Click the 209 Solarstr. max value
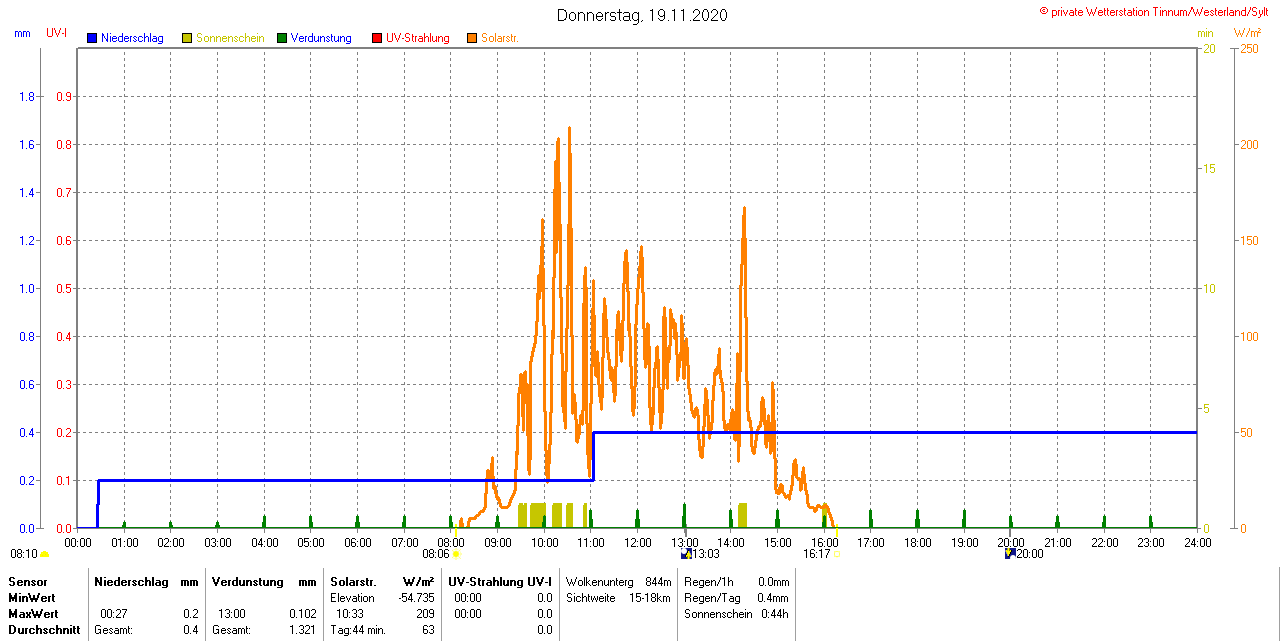This screenshot has width=1280, height=641. (x=426, y=614)
